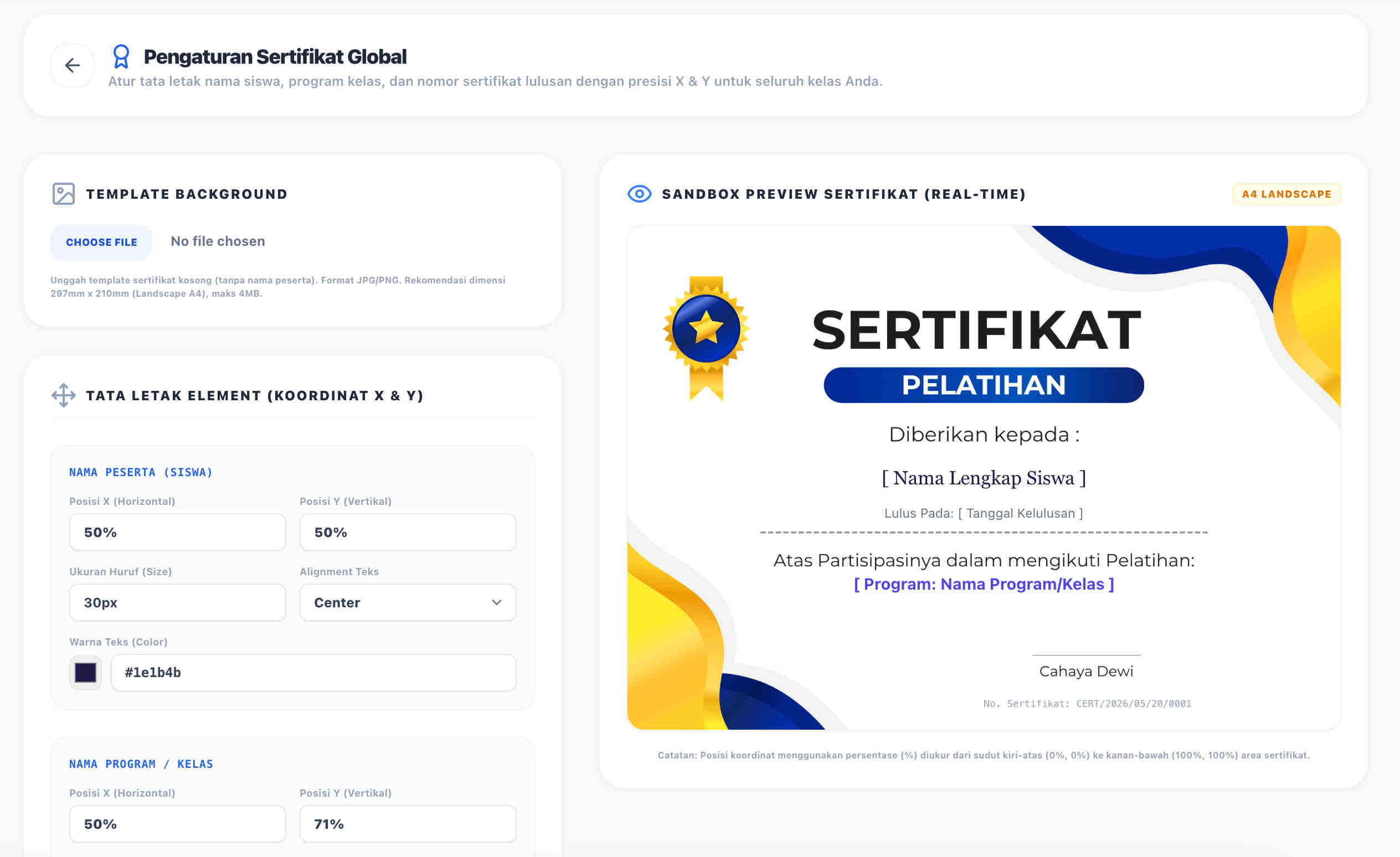Click the Cahaya Dewi signature name
Screen dimensions: 1400x857
1086,672
